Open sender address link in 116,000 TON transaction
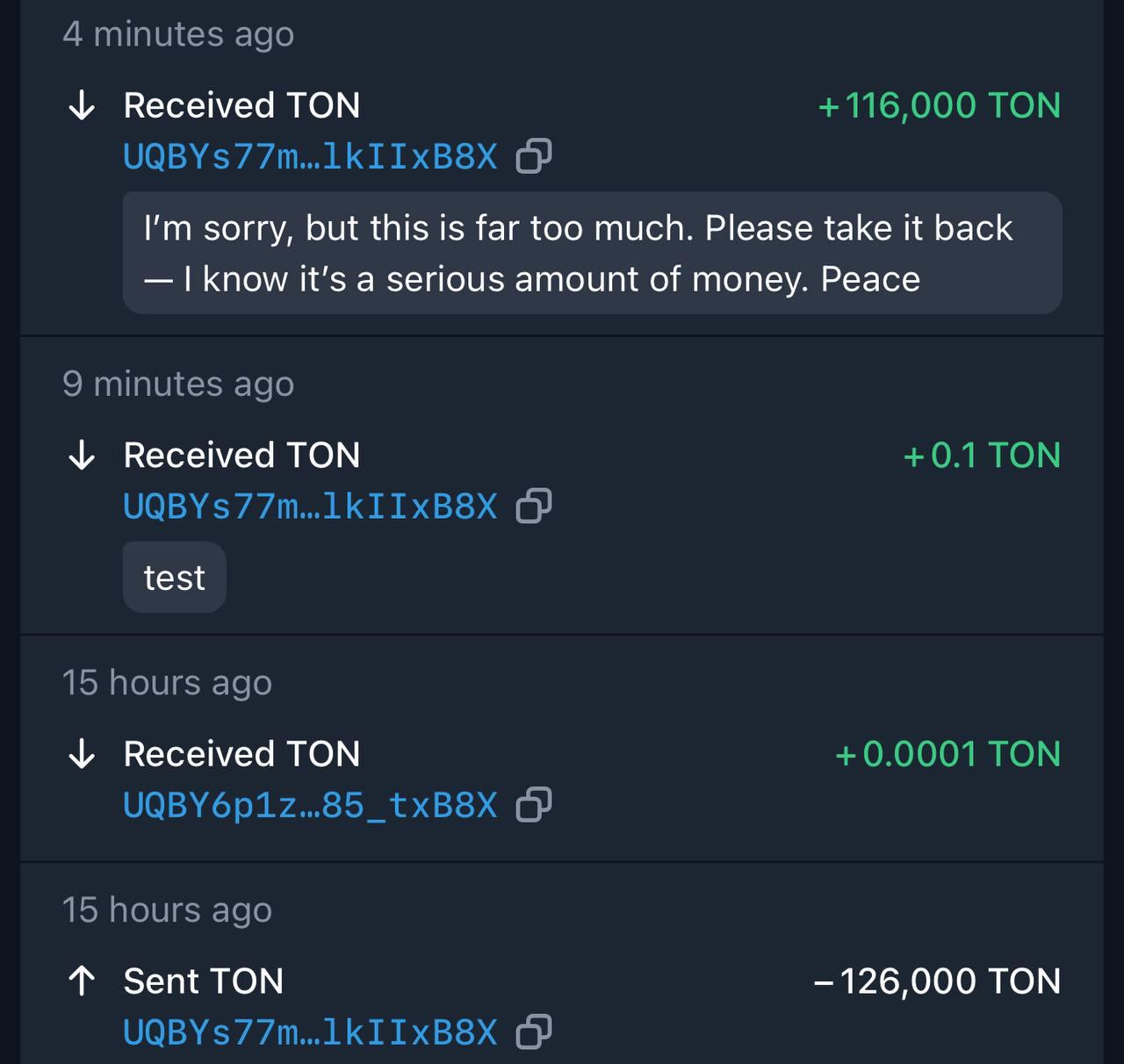 (310, 157)
